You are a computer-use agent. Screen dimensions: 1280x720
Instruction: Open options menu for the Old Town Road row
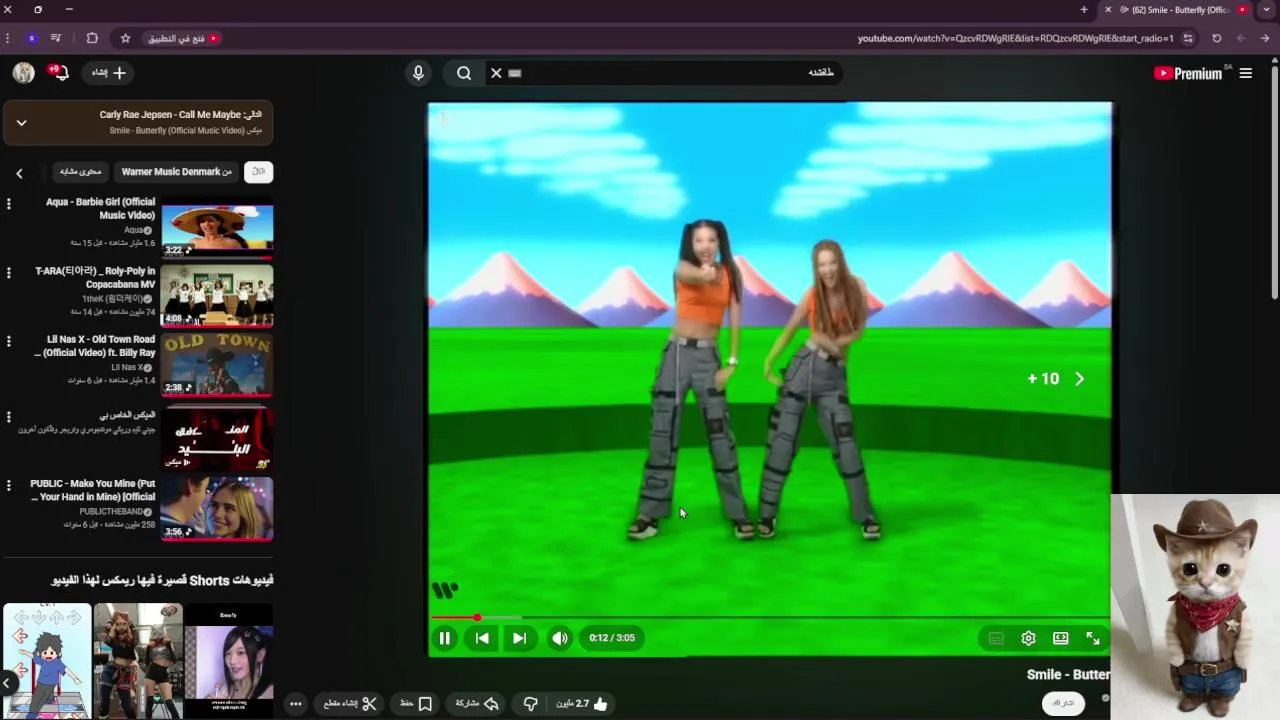[x=9, y=341]
